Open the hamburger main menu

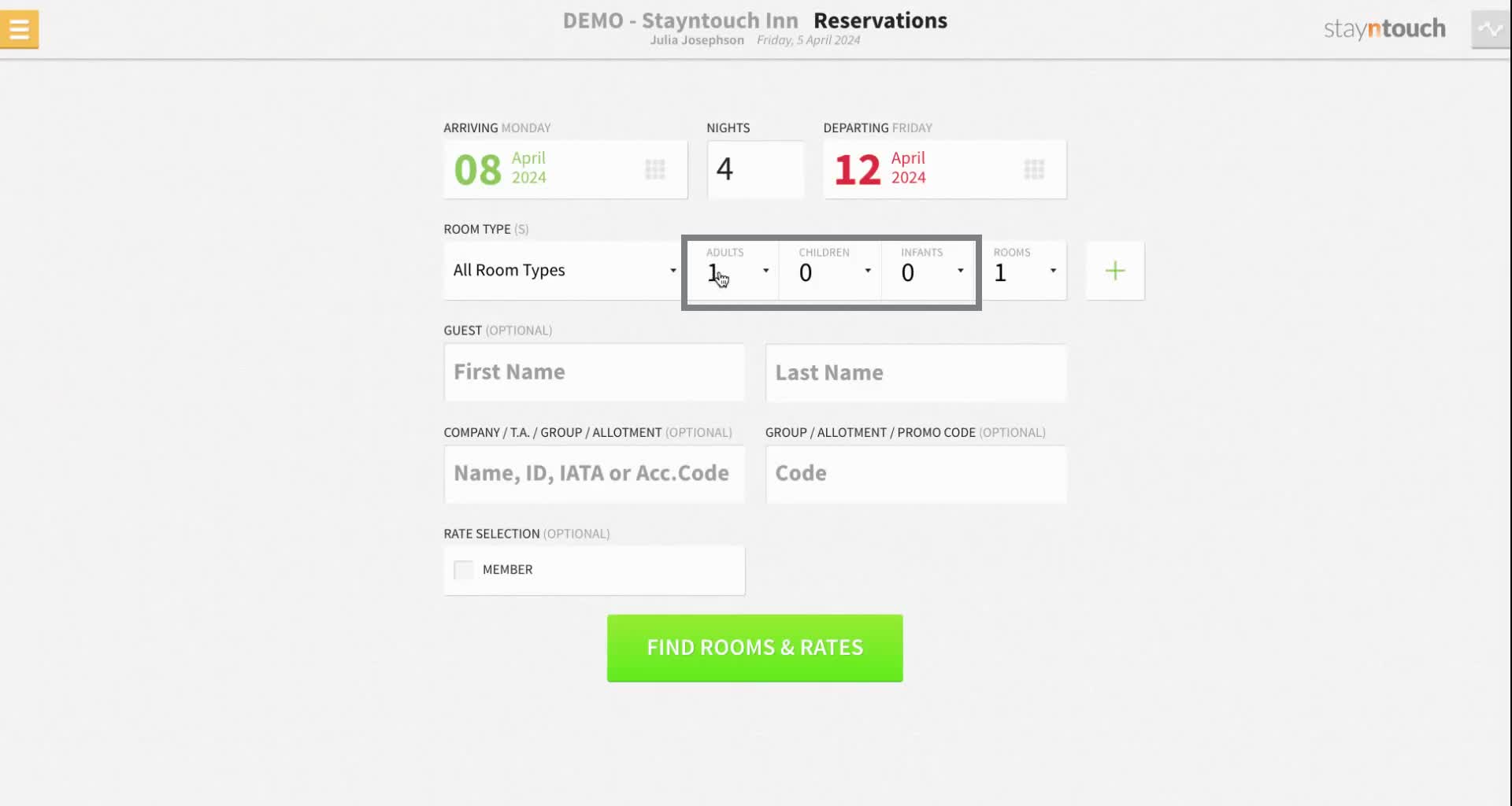(20, 29)
